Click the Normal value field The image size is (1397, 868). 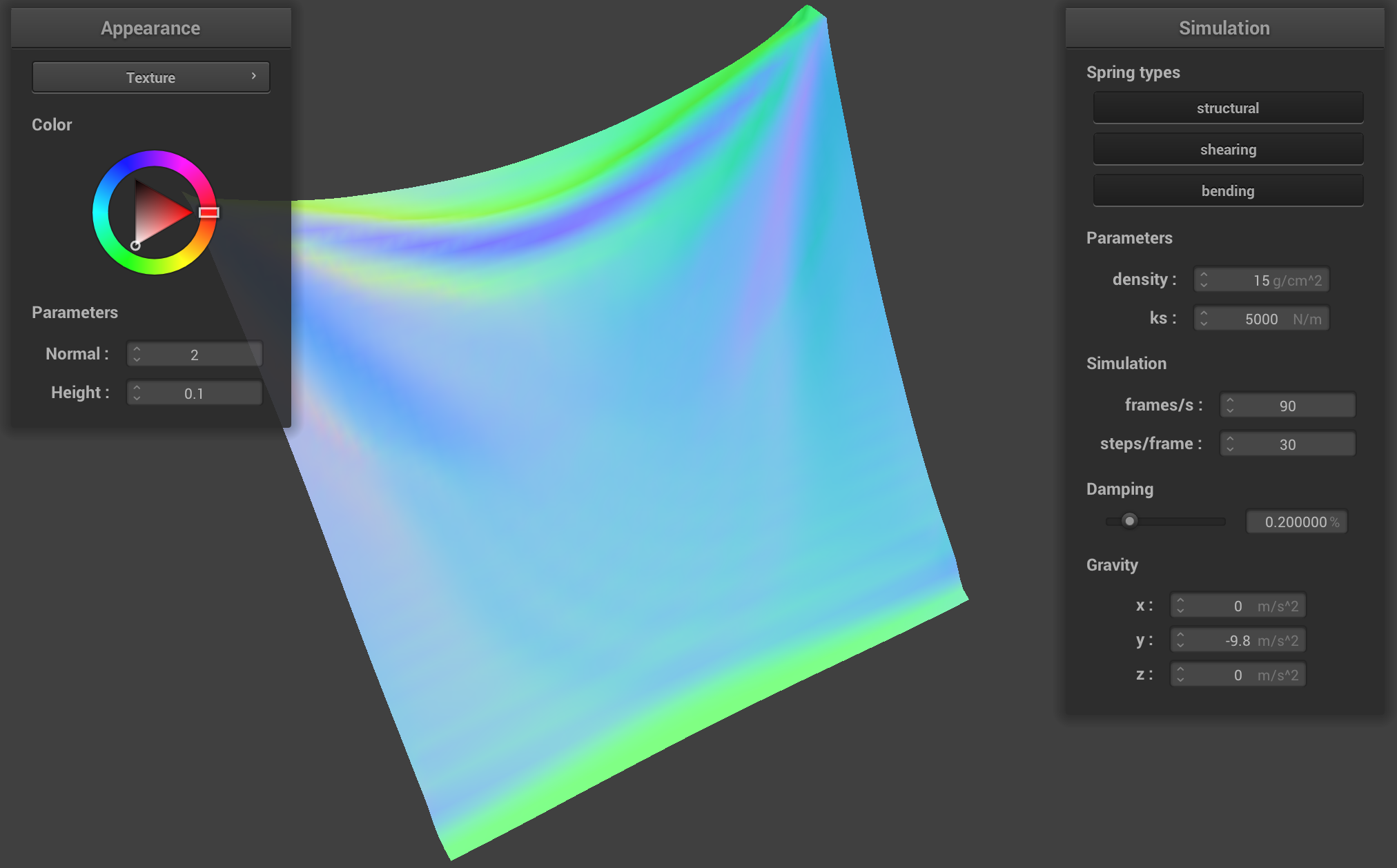(195, 355)
